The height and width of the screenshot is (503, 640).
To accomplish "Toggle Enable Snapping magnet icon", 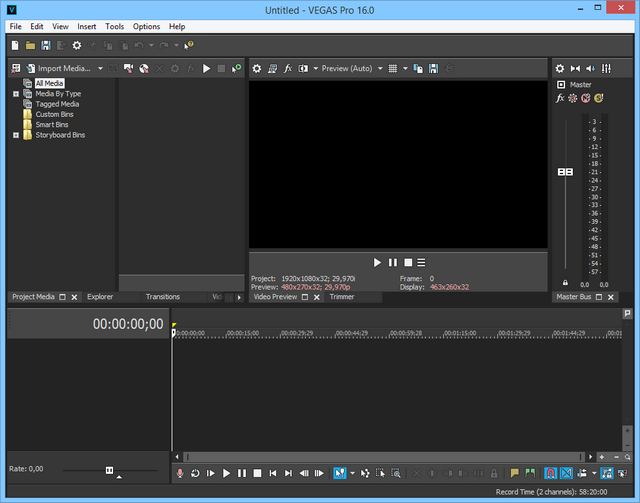I will [x=549, y=473].
